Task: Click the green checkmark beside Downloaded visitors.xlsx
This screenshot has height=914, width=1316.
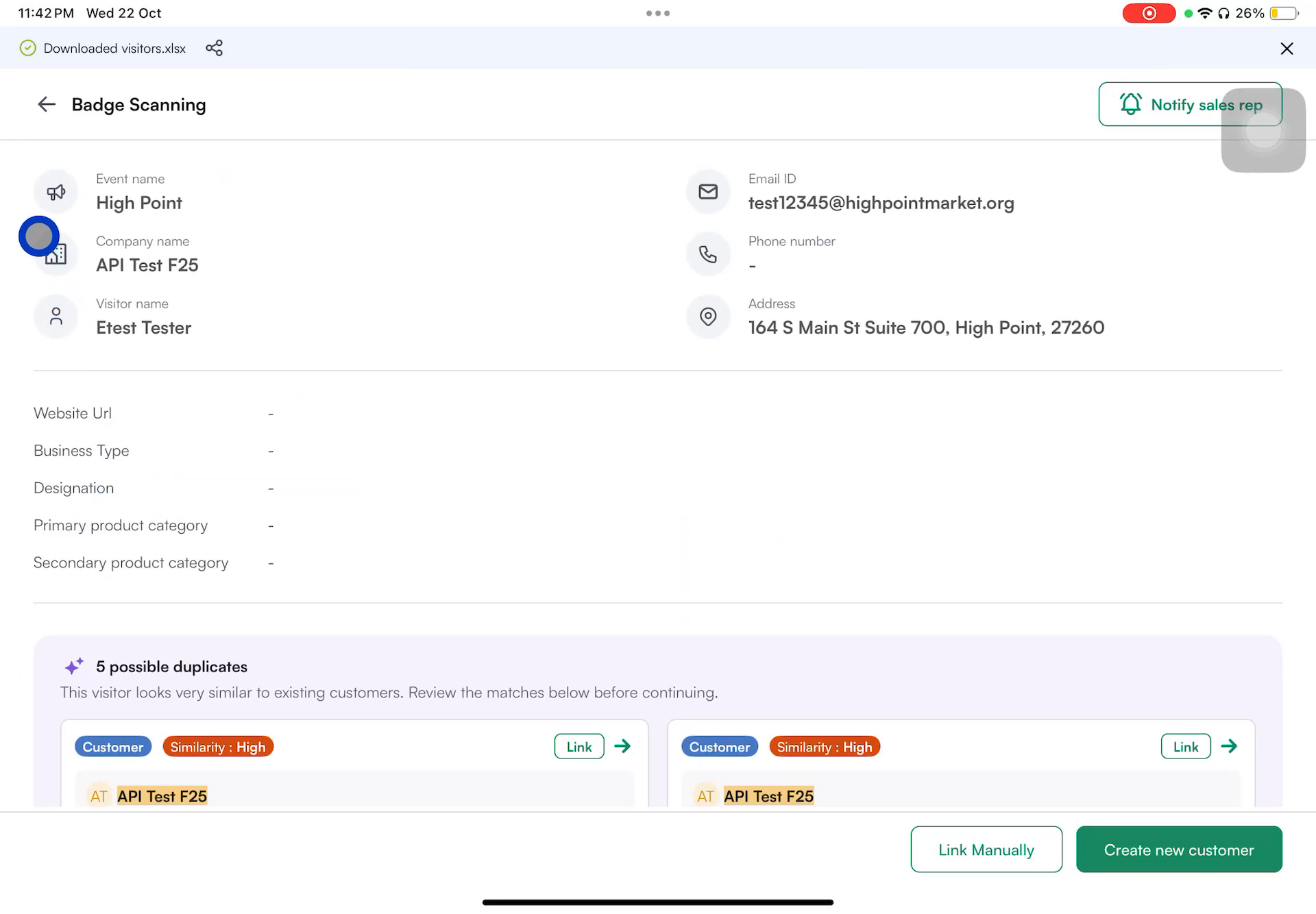Action: pos(27,48)
